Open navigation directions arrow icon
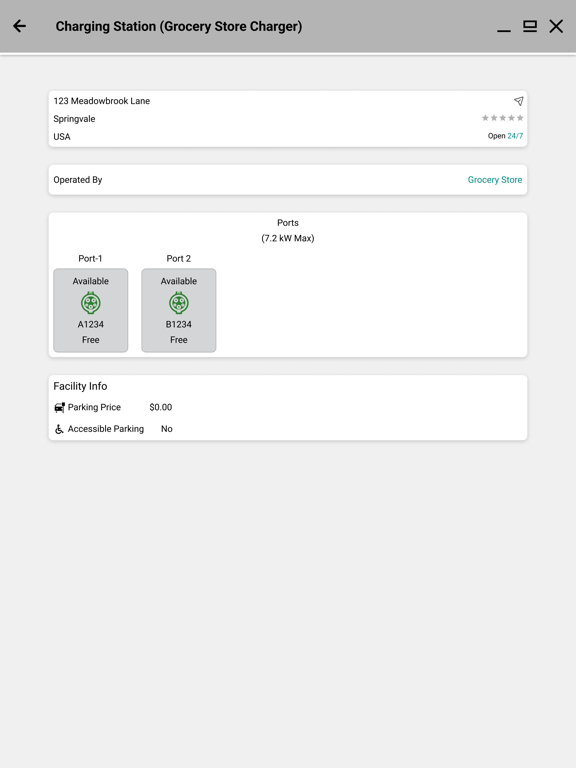Image resolution: width=576 pixels, height=768 pixels. click(x=518, y=101)
